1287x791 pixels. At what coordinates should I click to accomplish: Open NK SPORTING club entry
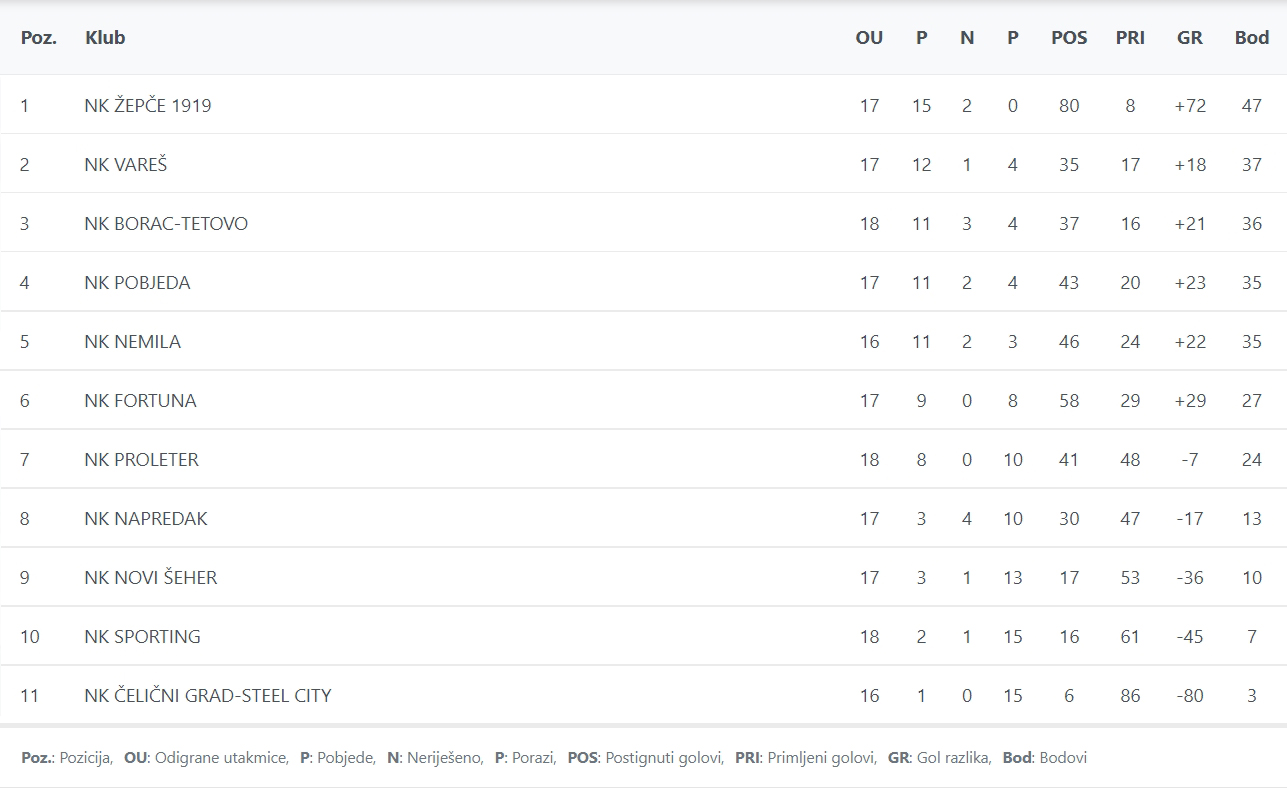click(x=143, y=636)
